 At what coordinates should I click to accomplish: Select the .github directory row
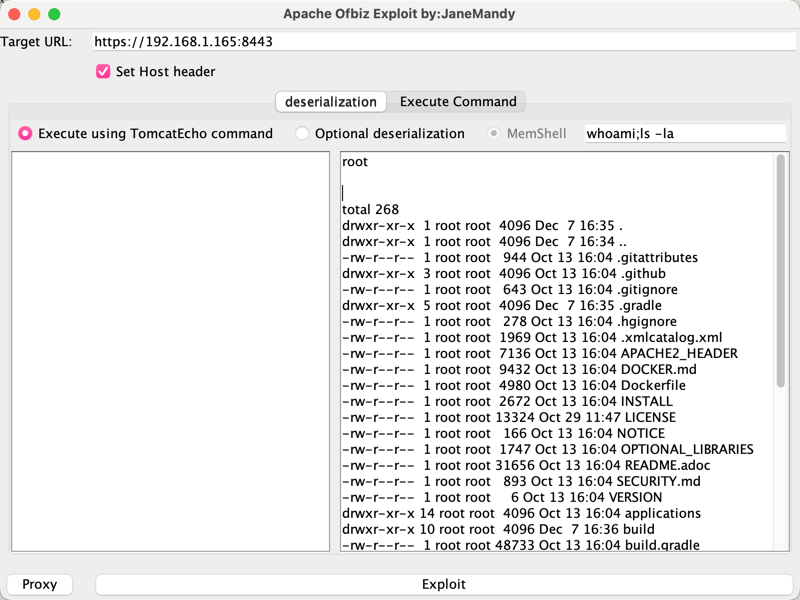tap(504, 273)
